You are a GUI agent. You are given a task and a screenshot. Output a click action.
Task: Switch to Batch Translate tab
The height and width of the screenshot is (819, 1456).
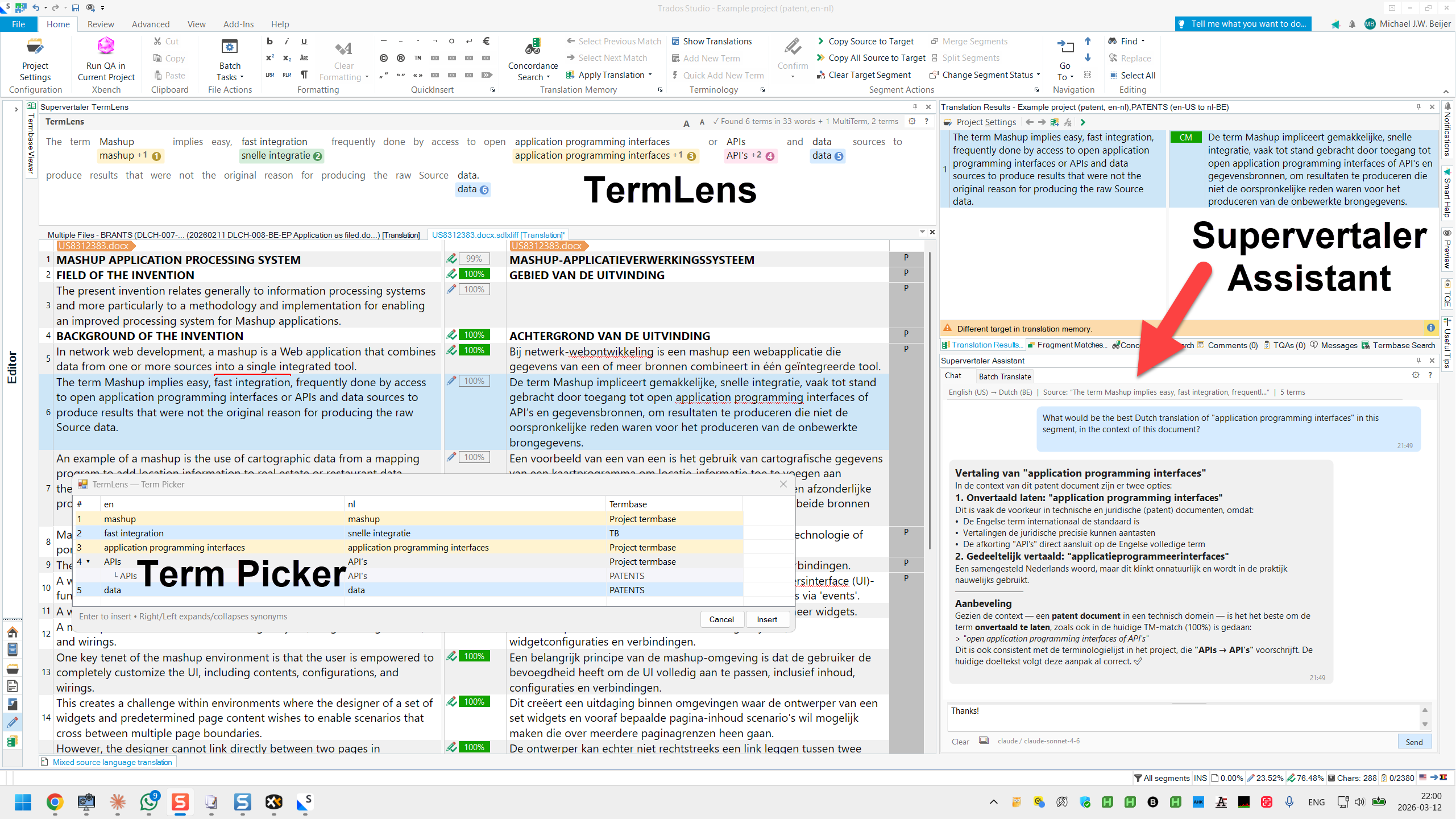1005,377
